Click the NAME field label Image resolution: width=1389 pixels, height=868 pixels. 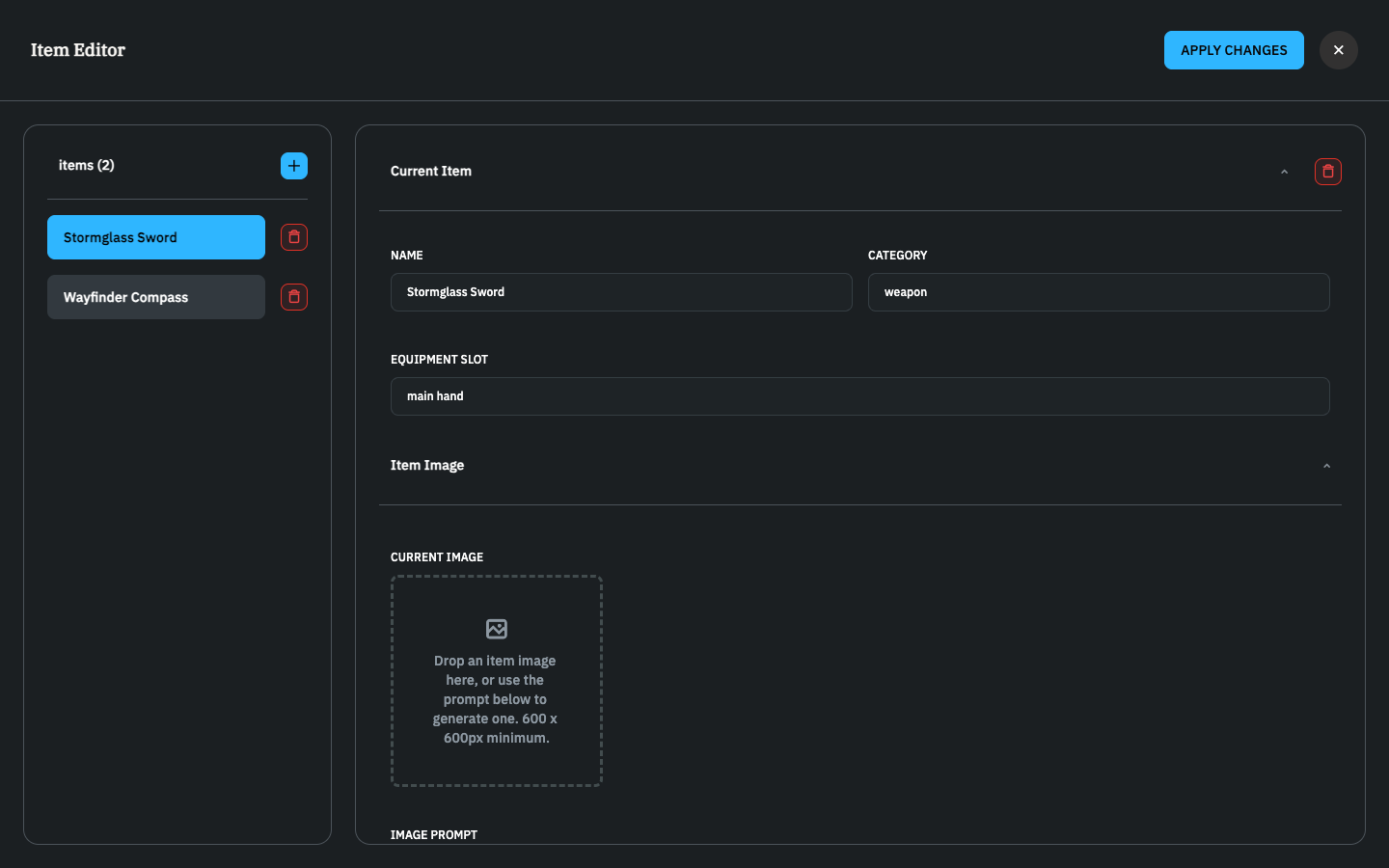click(x=407, y=256)
